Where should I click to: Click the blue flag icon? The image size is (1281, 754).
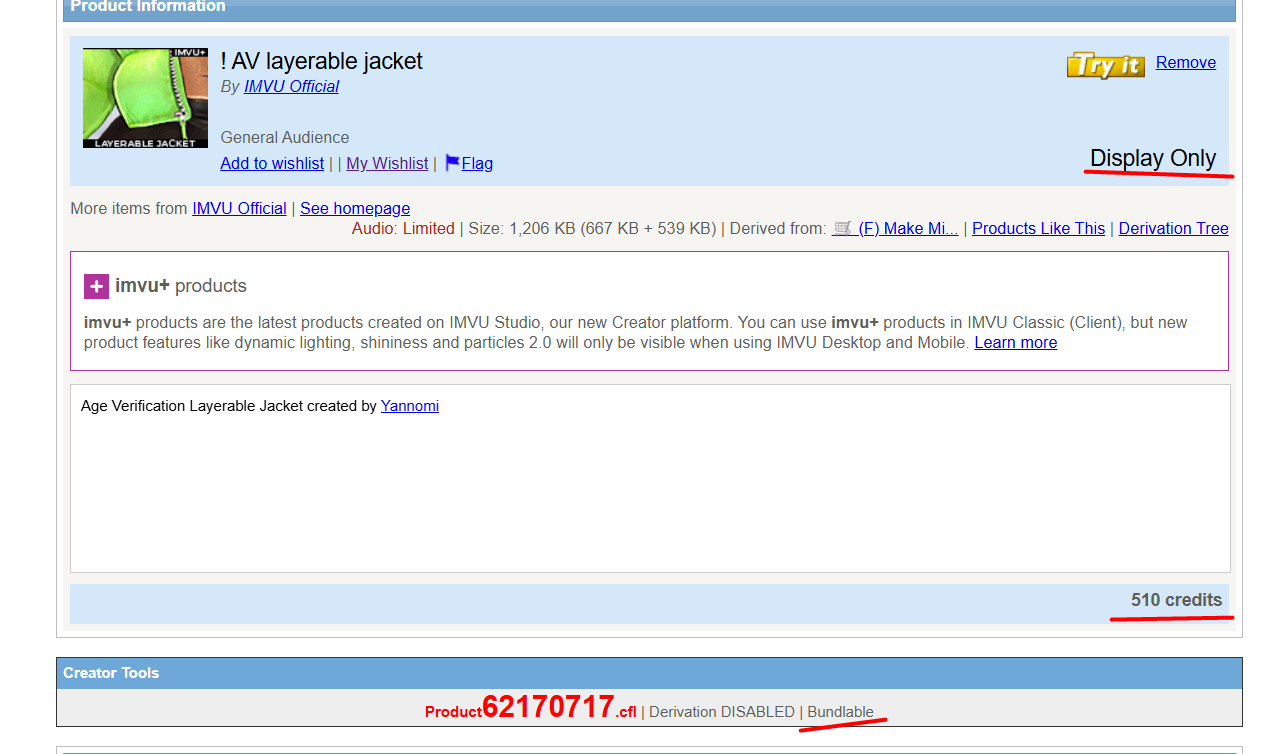452,162
